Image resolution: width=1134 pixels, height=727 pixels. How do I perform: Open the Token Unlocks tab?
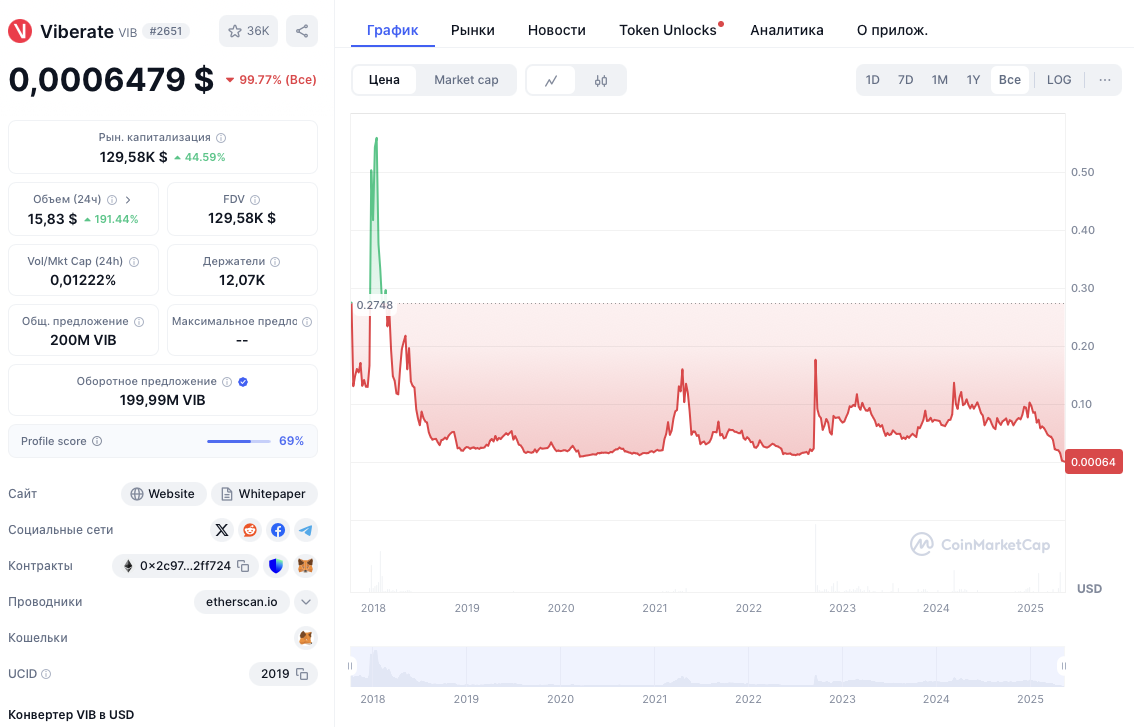click(667, 30)
